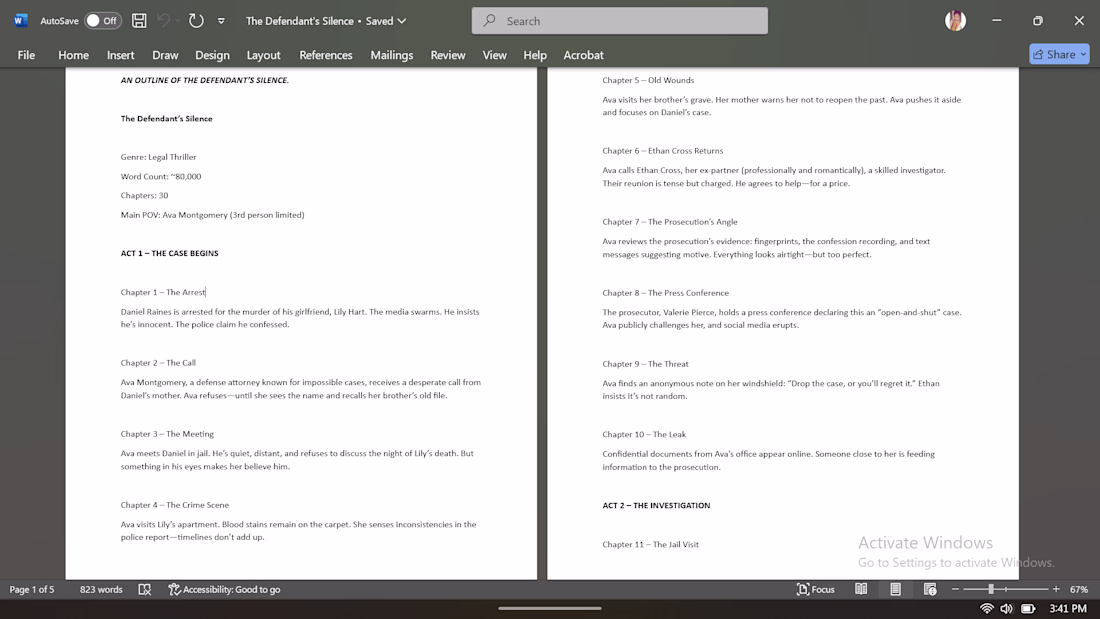Click 'Chapter 10 – The Leak' heading

644,434
